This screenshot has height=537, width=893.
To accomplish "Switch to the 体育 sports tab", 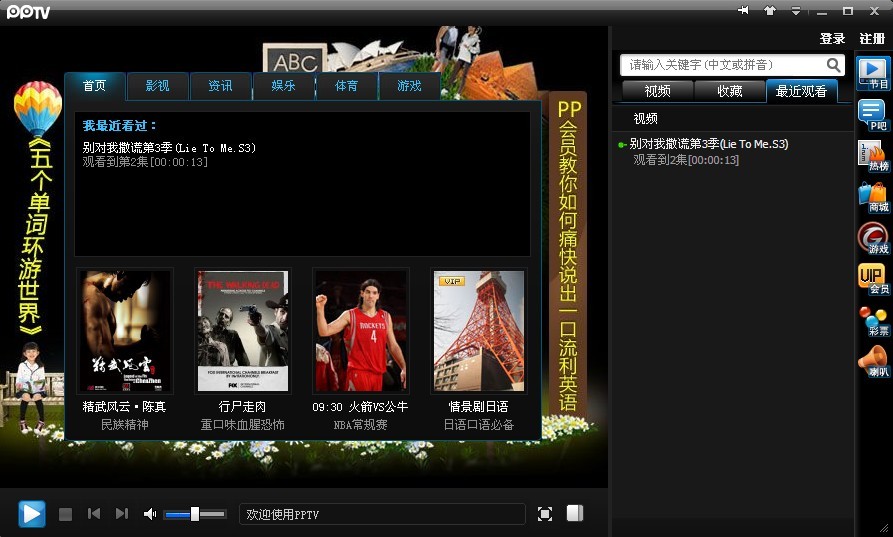I will pos(346,86).
